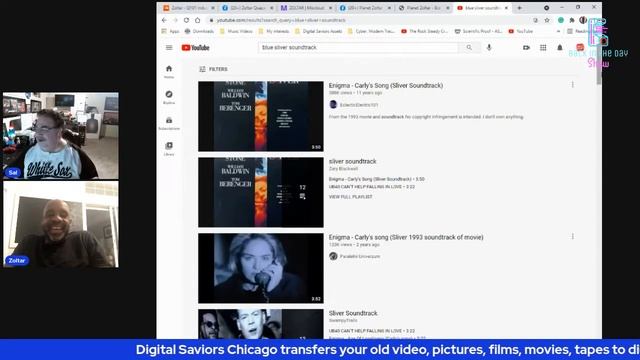Viewport: 640px width, 360px height.
Task: Click the browser back arrow
Action: pyautogui.click(x=164, y=20)
